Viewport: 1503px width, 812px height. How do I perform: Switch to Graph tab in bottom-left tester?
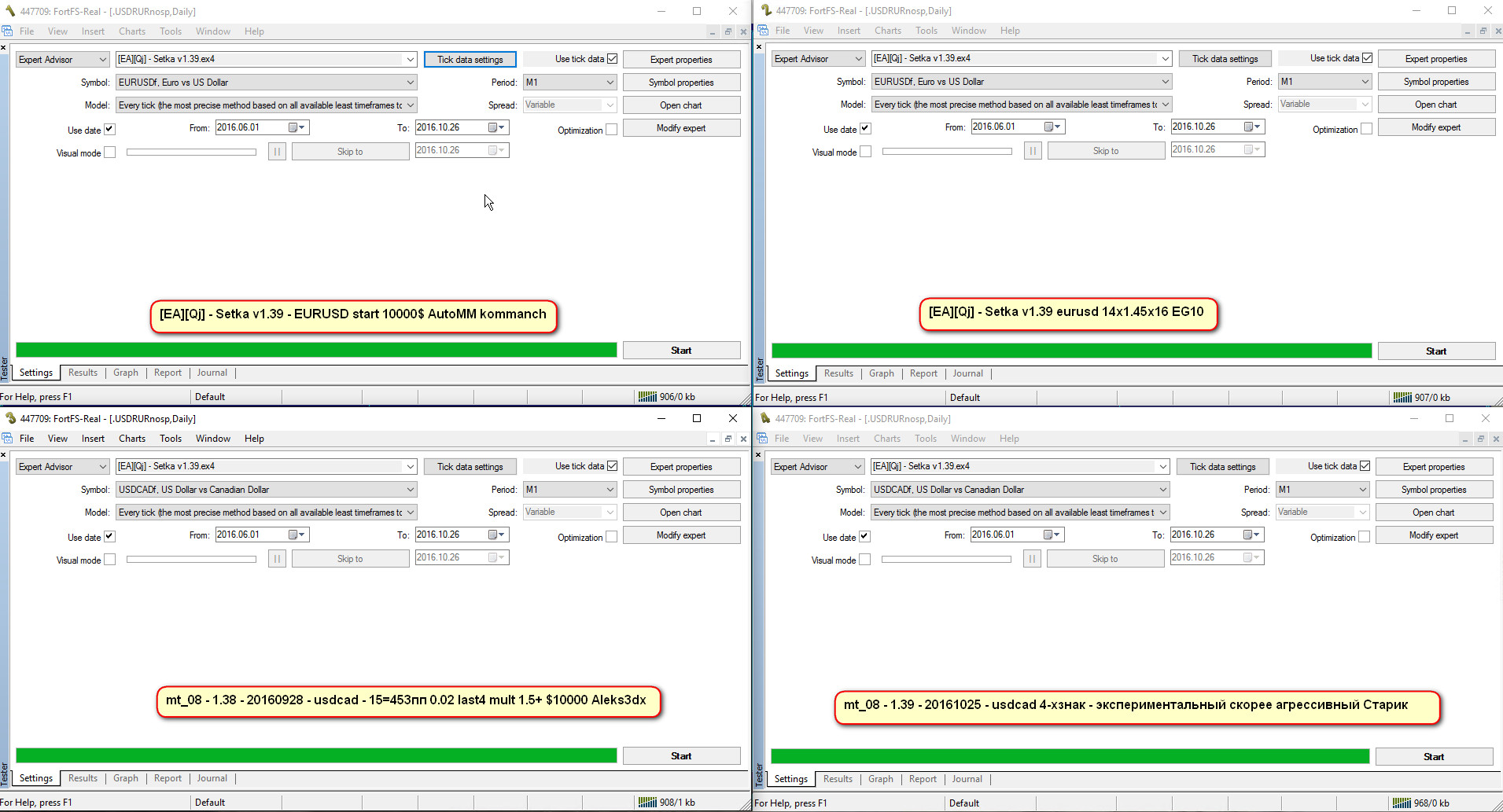pyautogui.click(x=126, y=778)
